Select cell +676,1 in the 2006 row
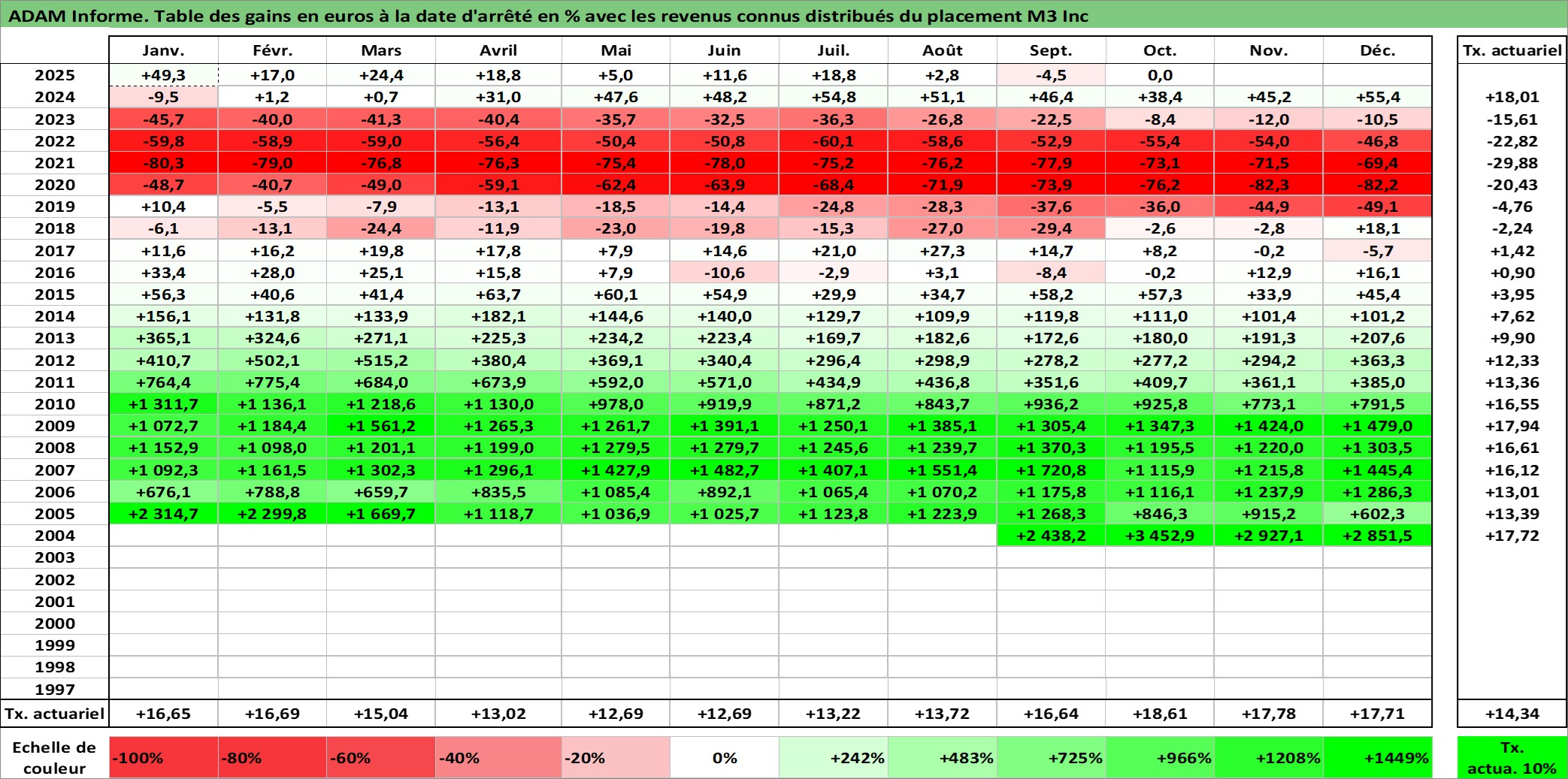This screenshot has height=779, width=1568. coord(163,492)
